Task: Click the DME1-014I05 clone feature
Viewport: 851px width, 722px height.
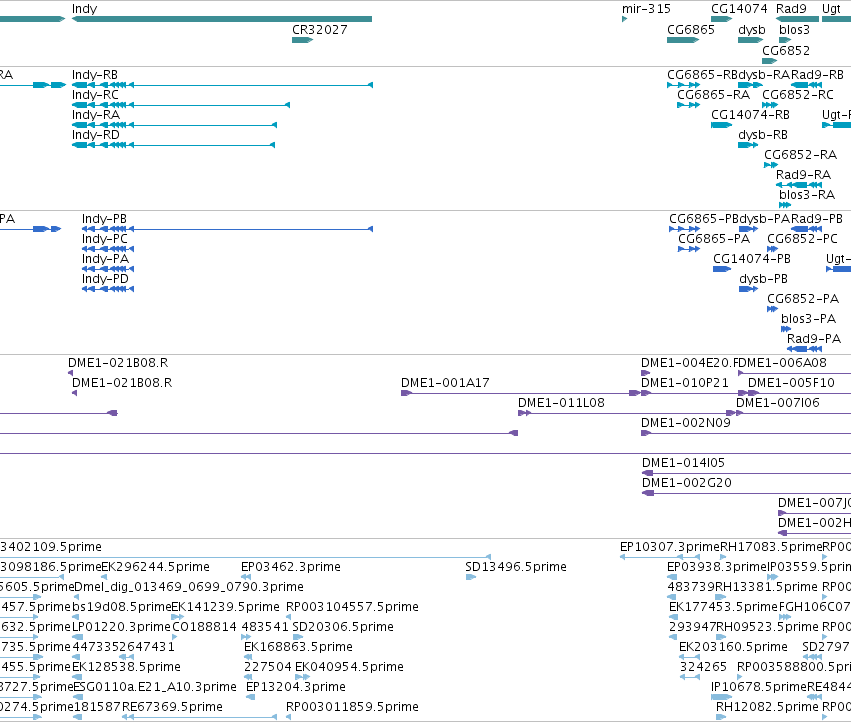Action: pos(746,473)
